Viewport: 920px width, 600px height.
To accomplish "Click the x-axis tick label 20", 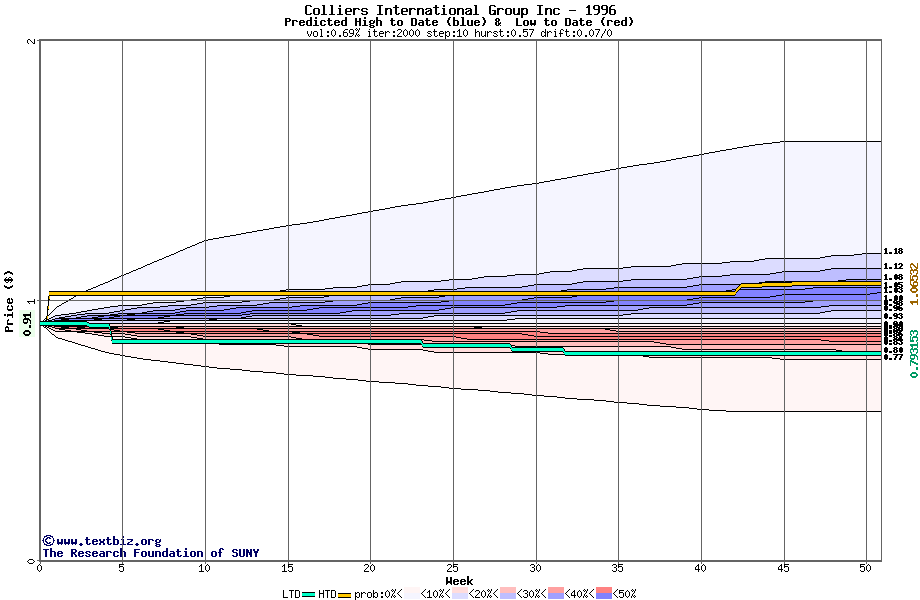I will click(x=370, y=568).
